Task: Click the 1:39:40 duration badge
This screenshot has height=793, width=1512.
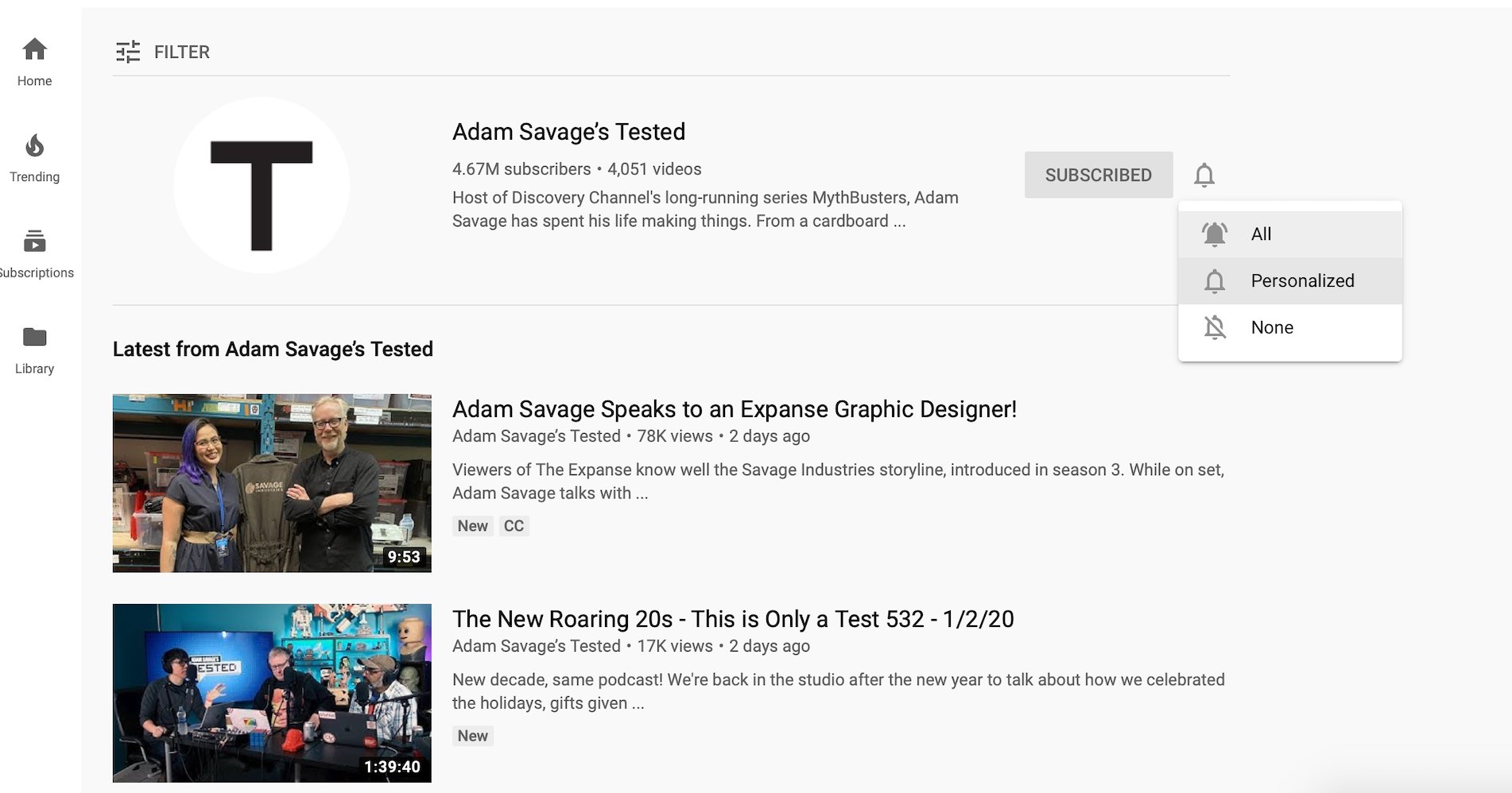Action: point(392,767)
